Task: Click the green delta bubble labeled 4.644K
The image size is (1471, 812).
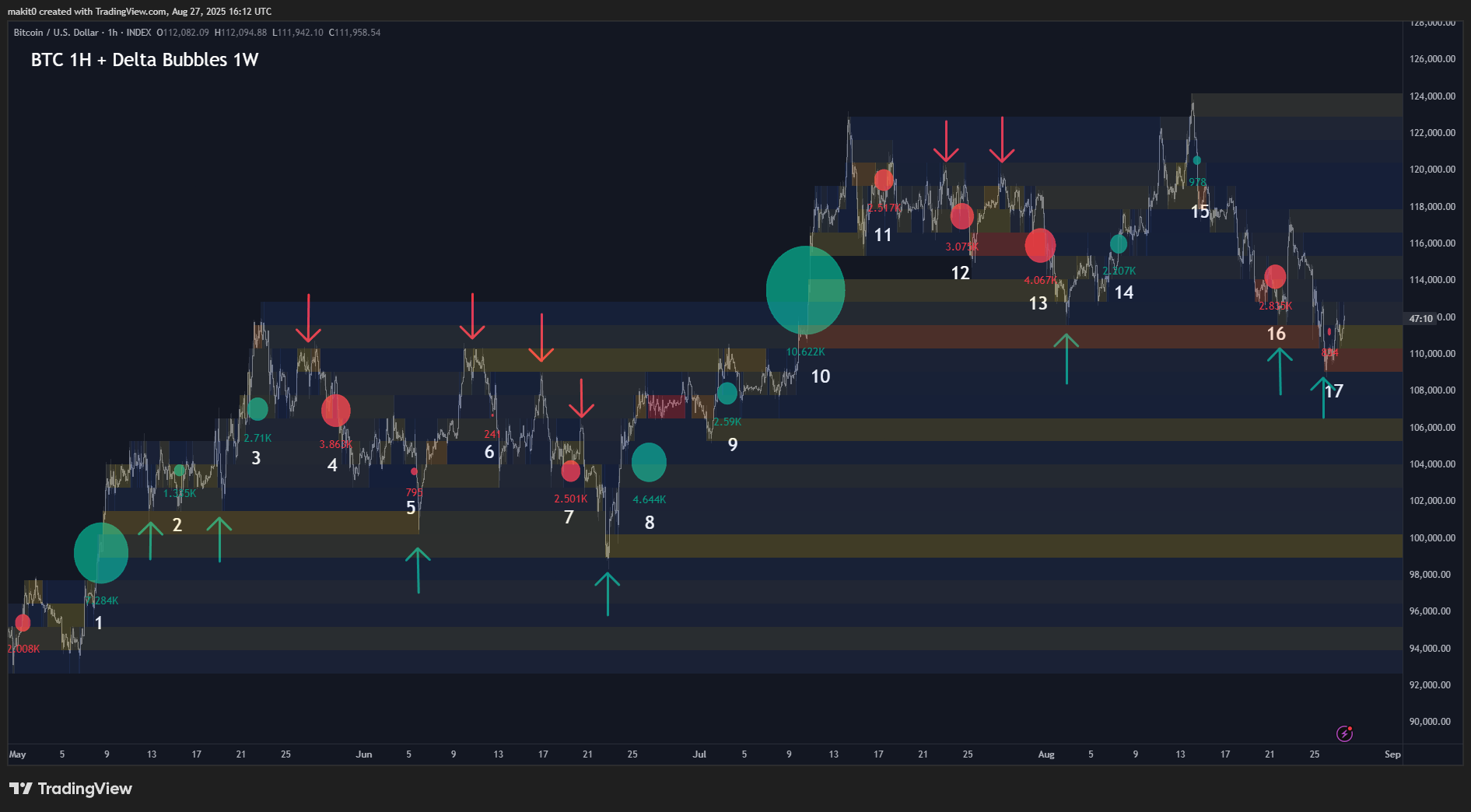Action: click(x=649, y=463)
